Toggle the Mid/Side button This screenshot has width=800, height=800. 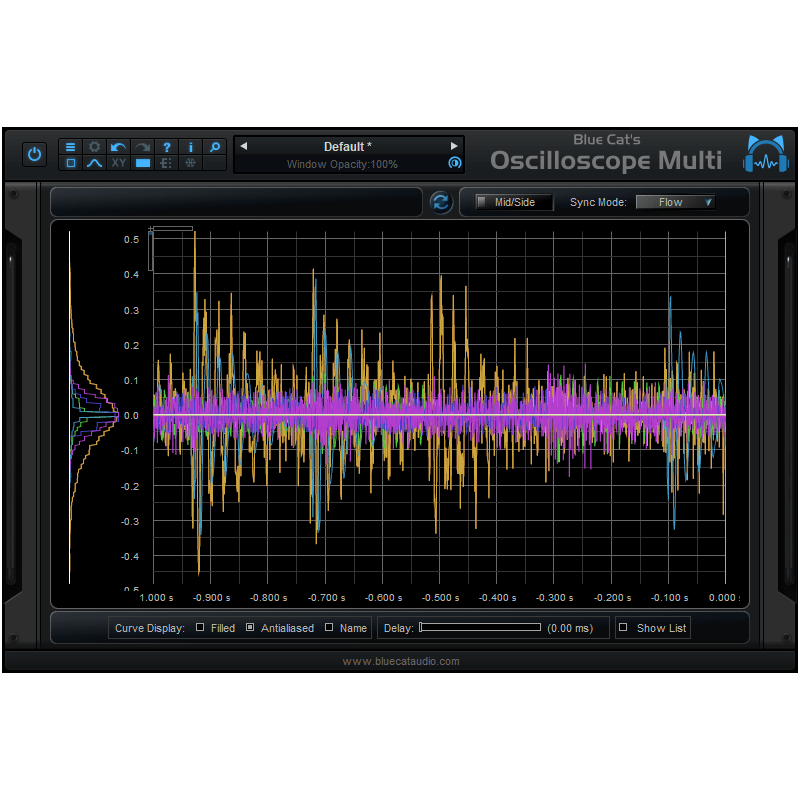513,201
